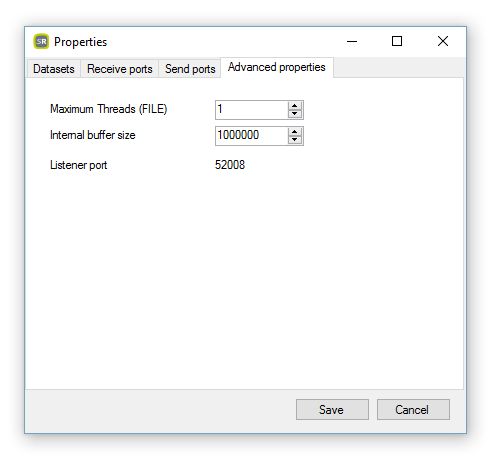Click the Listener port value 52008
The image size is (499, 461).
coord(230,165)
